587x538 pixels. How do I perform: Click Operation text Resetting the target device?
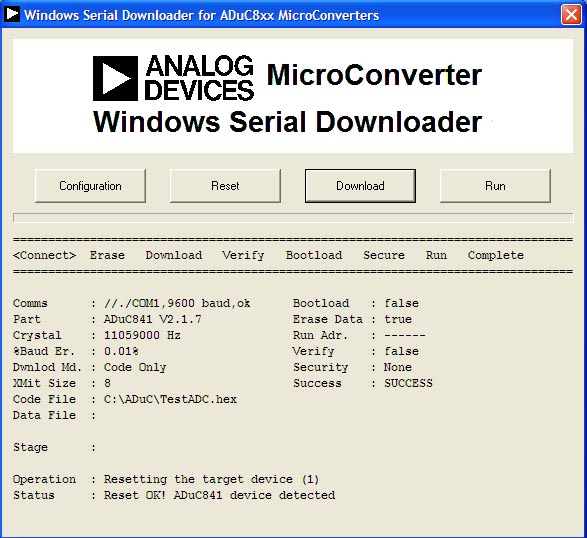point(211,479)
